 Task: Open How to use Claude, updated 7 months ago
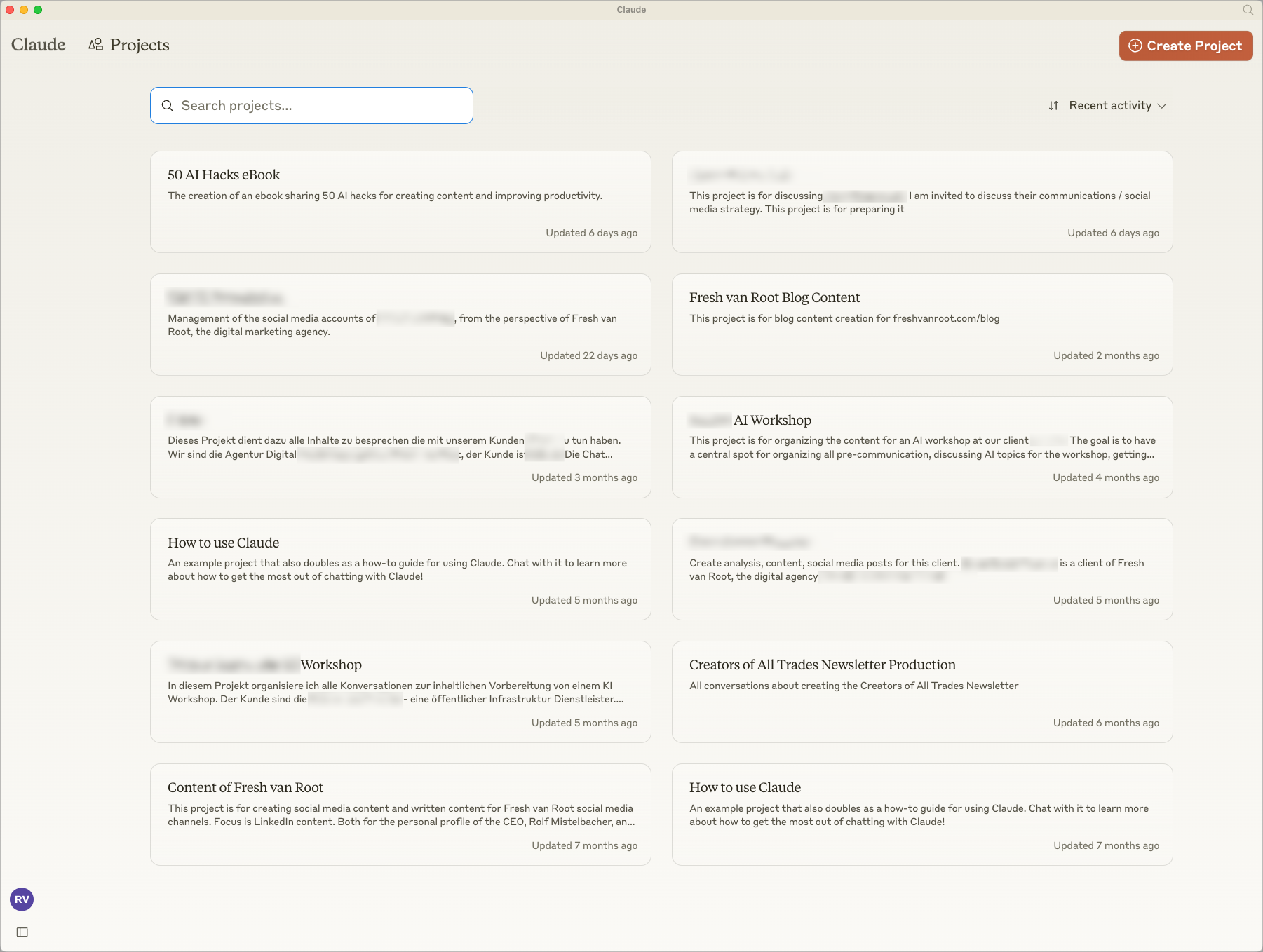921,815
